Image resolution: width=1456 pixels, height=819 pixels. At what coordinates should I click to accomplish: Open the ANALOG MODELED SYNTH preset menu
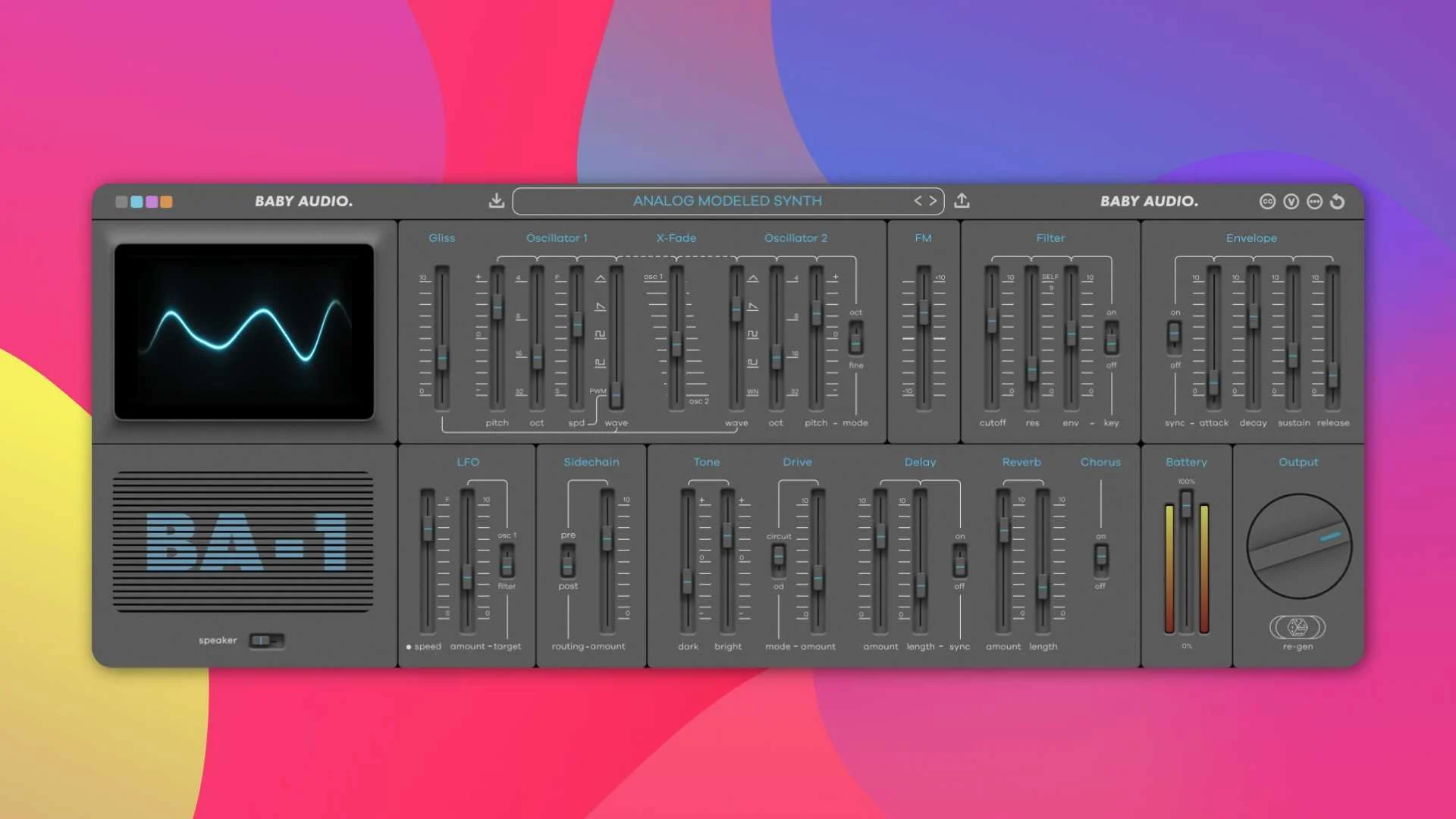(x=726, y=201)
